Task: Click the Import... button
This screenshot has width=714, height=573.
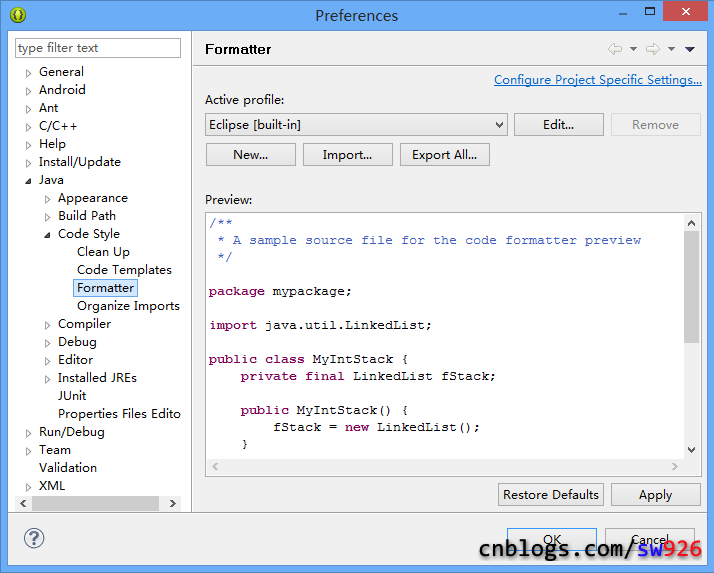Action: pyautogui.click(x=347, y=155)
